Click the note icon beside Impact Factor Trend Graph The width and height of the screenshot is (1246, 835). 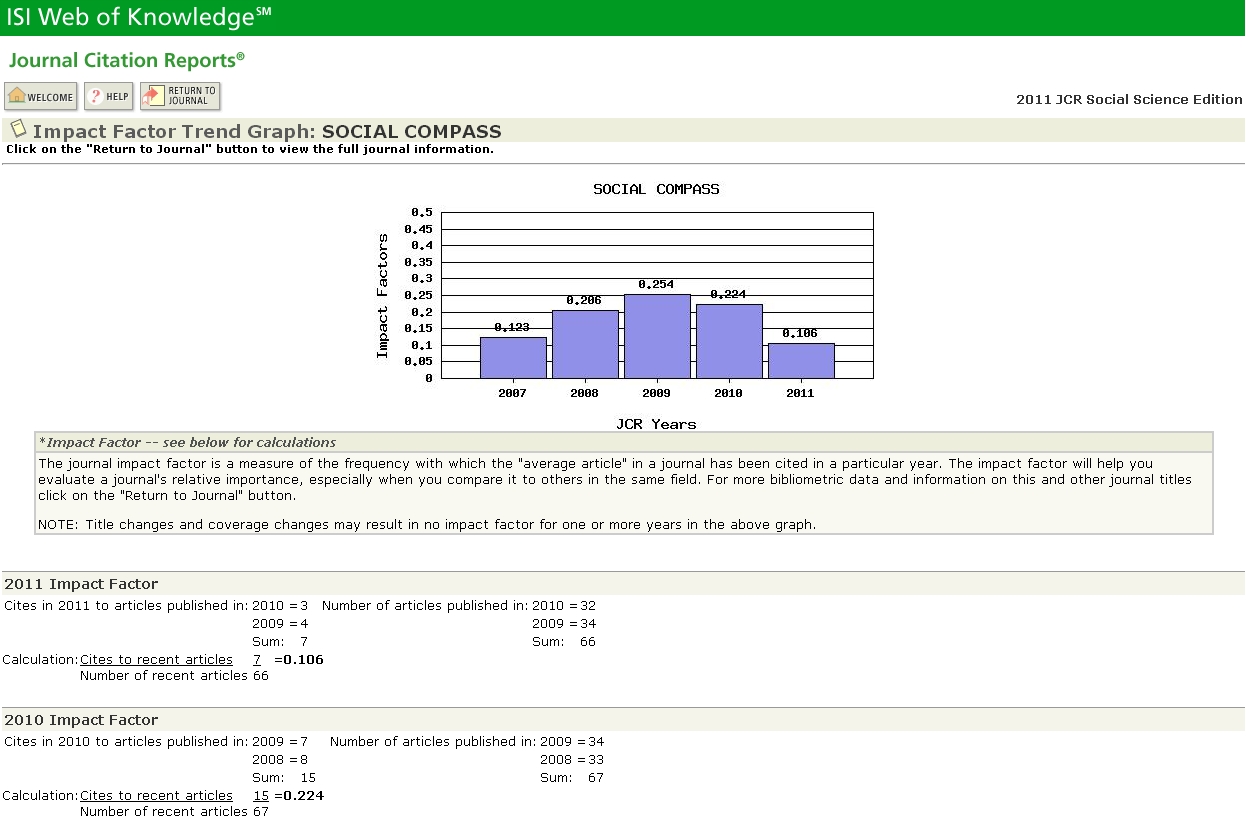click(18, 129)
